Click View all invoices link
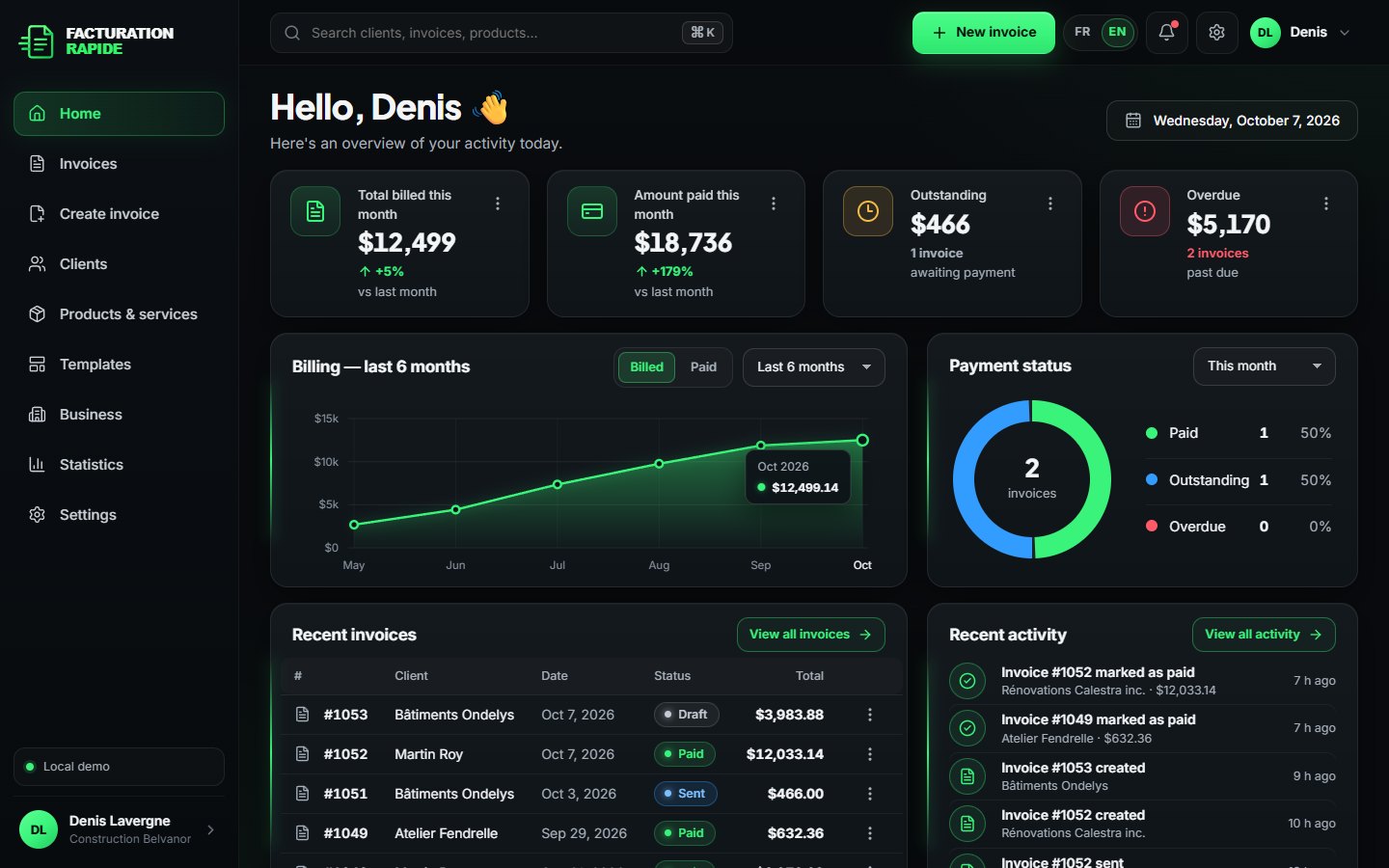Viewport: 1389px width, 868px height. coord(811,635)
